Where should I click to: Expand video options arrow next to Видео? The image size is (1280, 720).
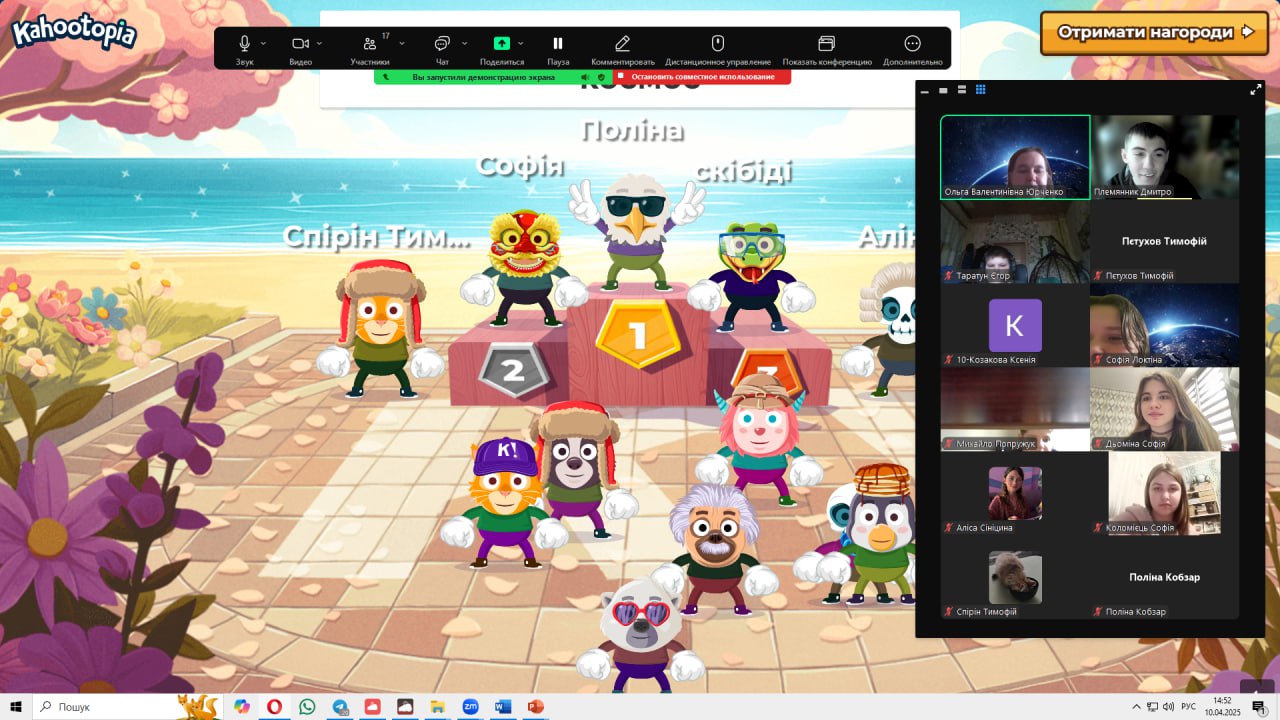click(320, 44)
